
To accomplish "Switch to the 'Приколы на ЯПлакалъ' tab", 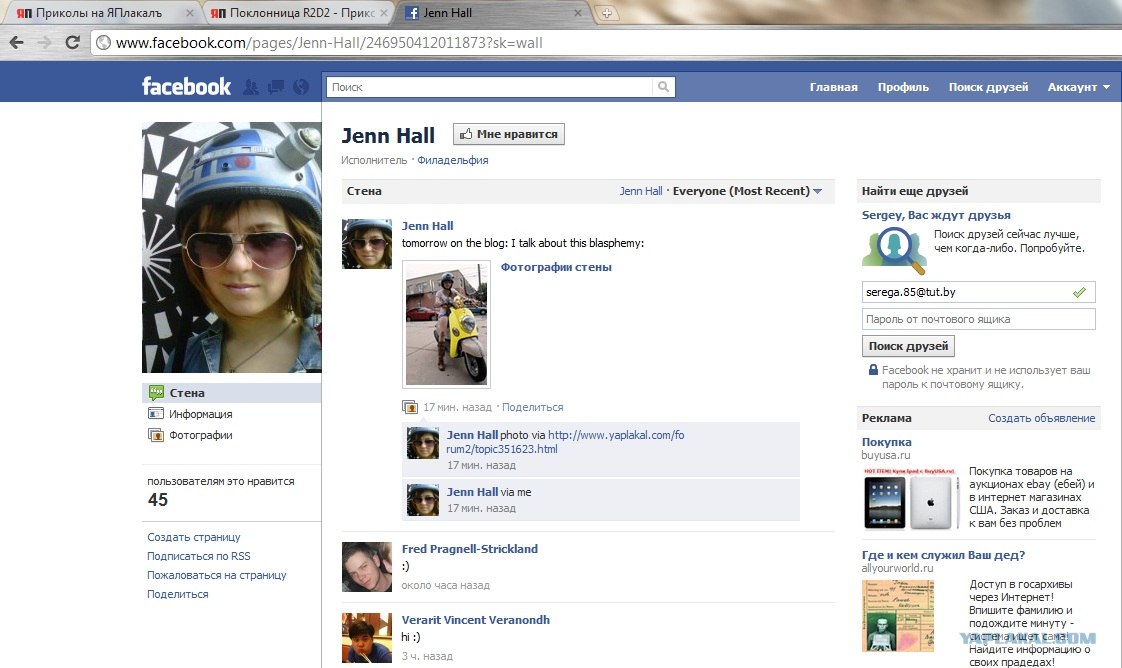I will [x=100, y=13].
